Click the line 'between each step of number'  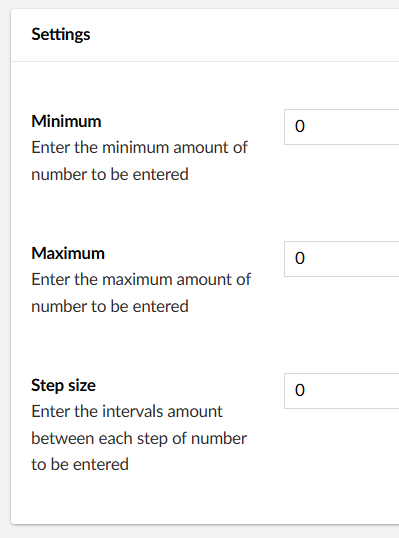[139, 438]
